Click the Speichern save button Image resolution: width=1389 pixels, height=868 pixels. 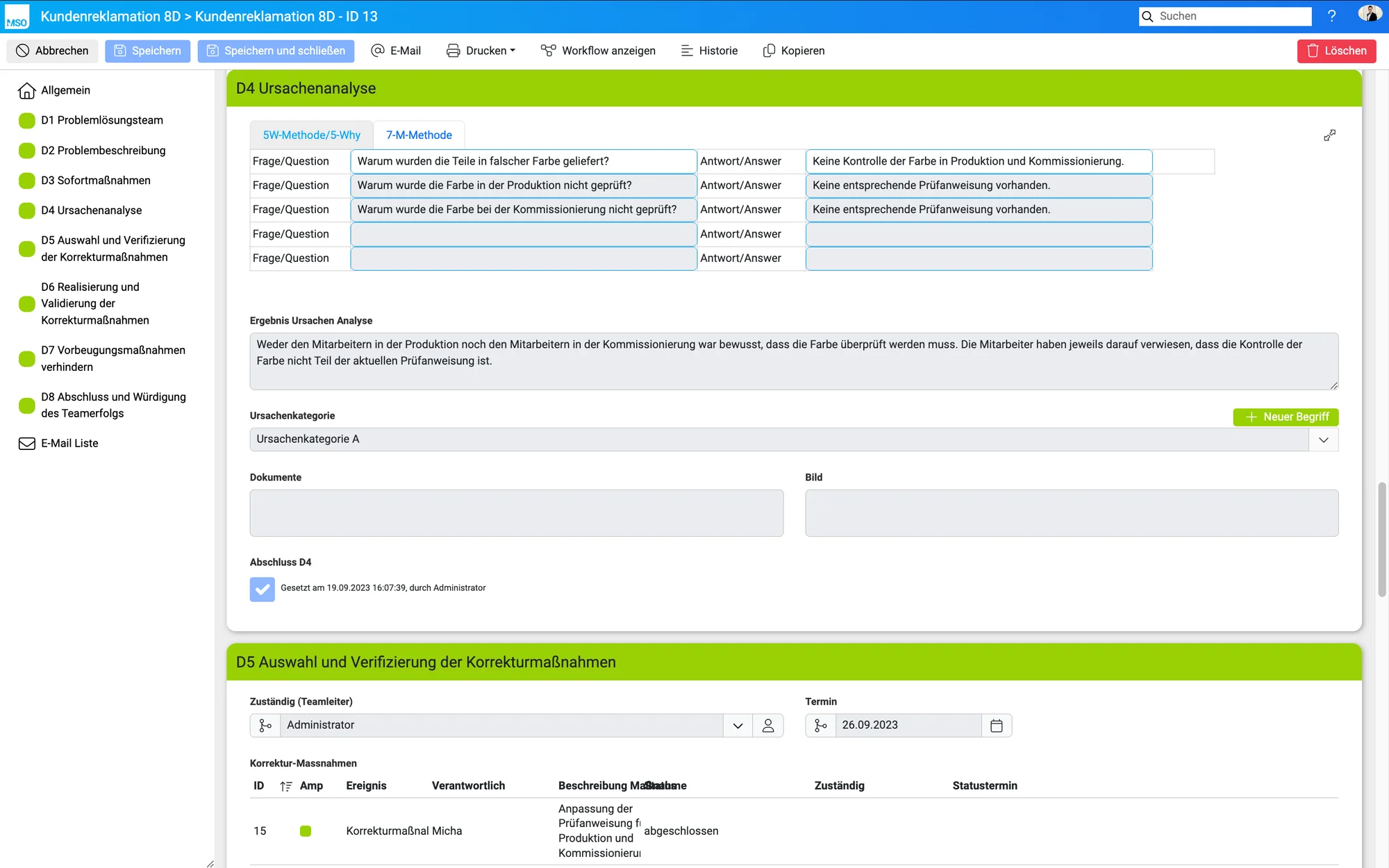pyautogui.click(x=147, y=51)
